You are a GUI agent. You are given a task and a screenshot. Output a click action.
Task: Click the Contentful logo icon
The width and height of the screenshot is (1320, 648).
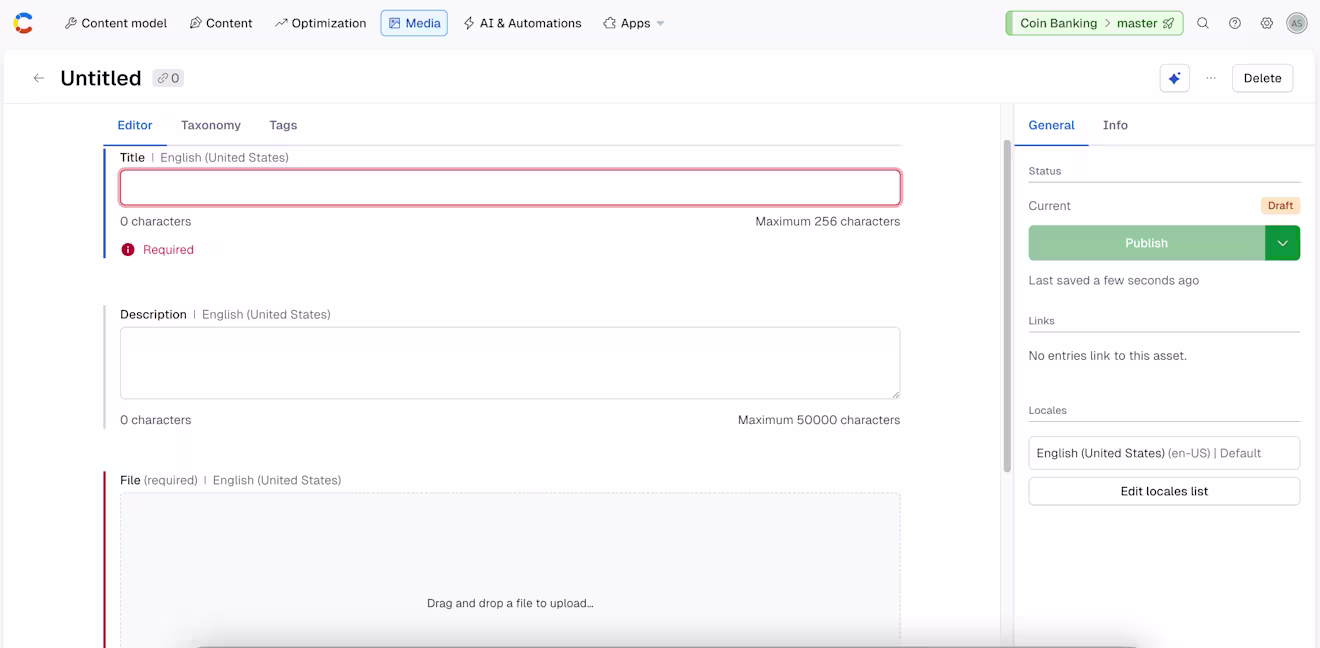[x=23, y=23]
